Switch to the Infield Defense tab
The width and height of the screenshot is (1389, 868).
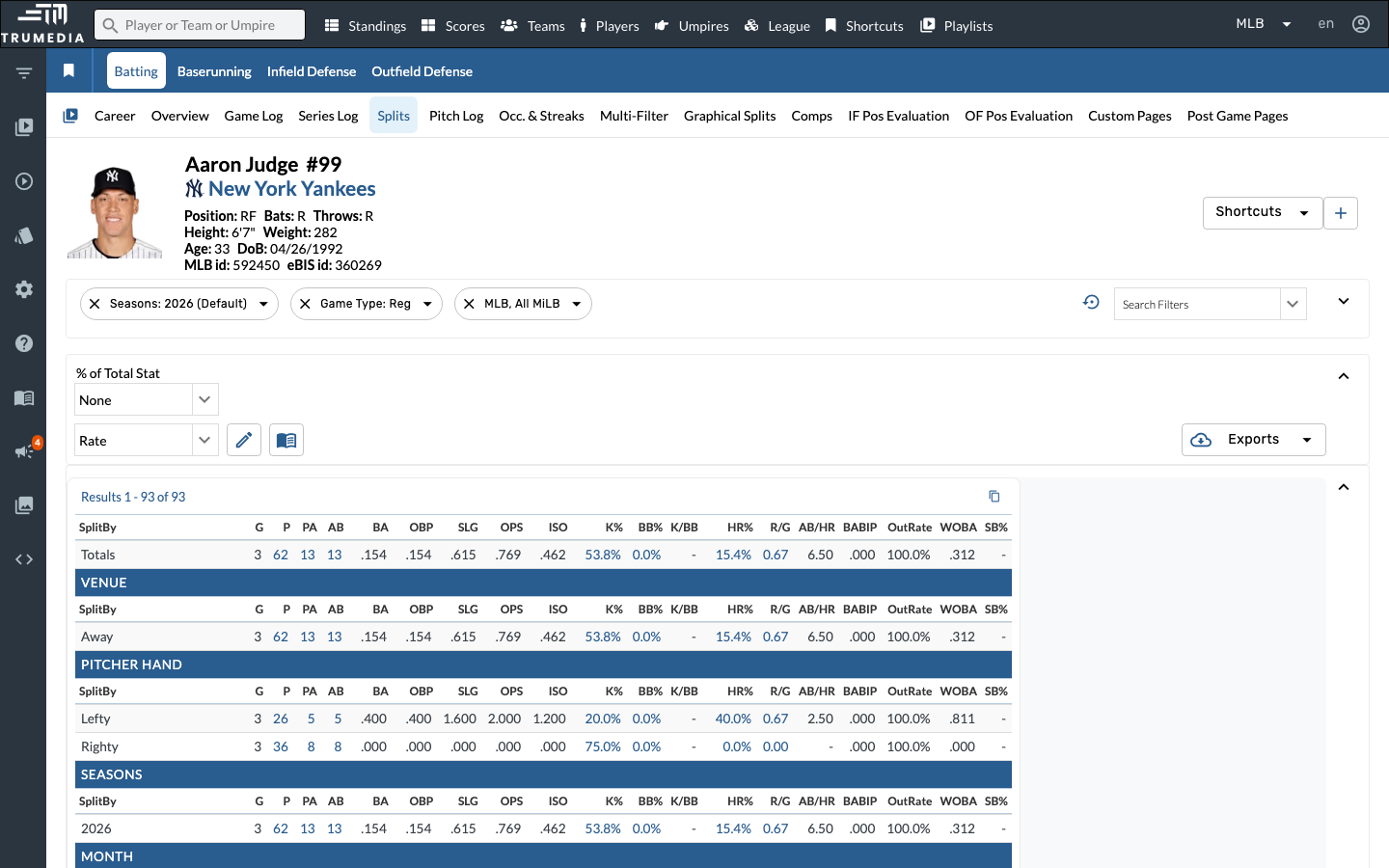pyautogui.click(x=312, y=71)
